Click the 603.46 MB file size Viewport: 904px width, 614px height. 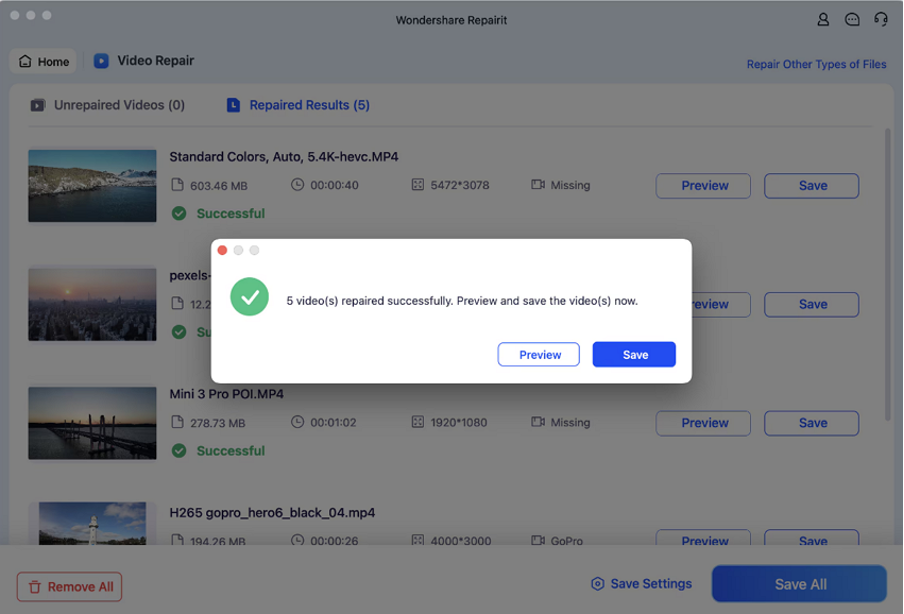(x=219, y=186)
